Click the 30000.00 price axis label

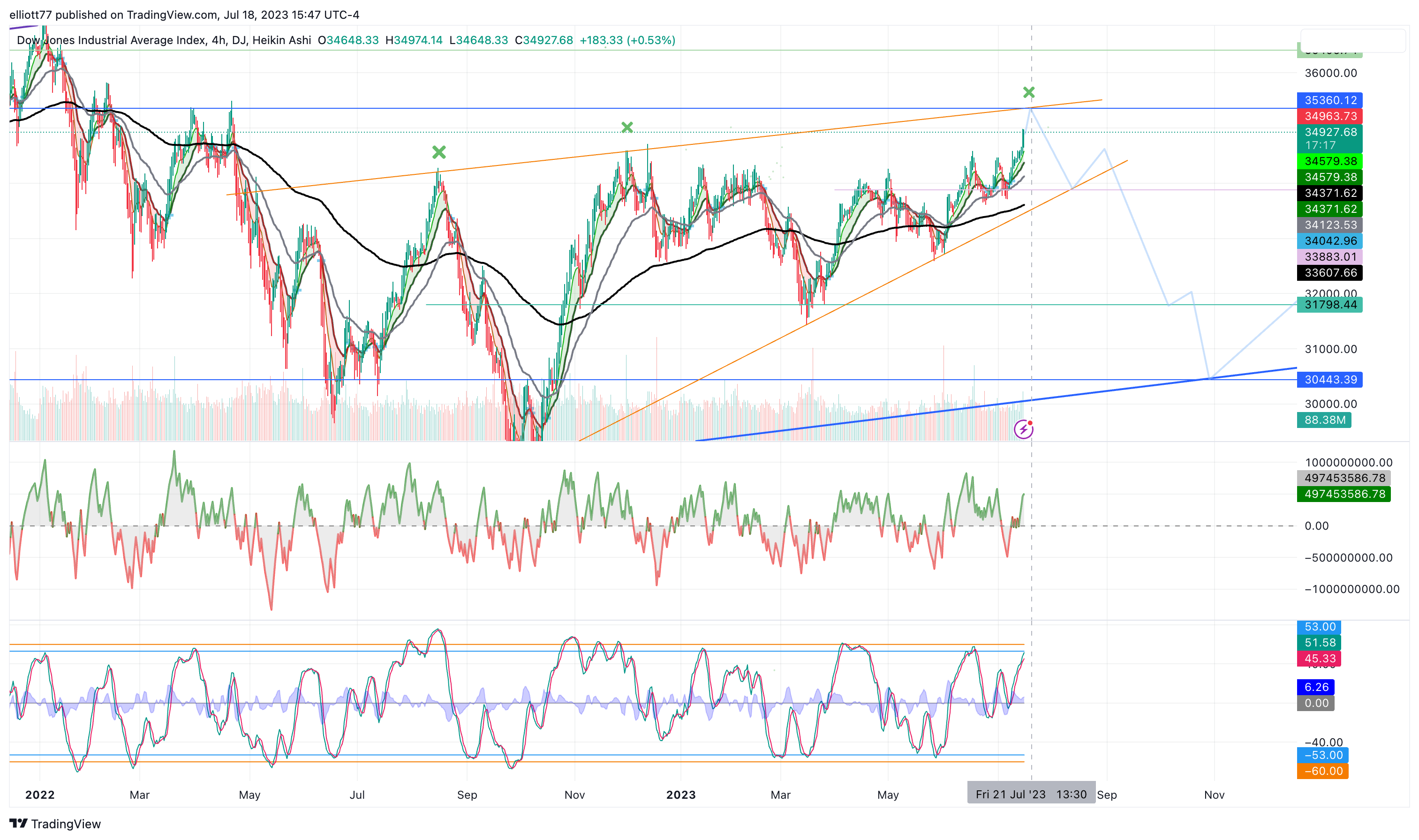click(1331, 404)
